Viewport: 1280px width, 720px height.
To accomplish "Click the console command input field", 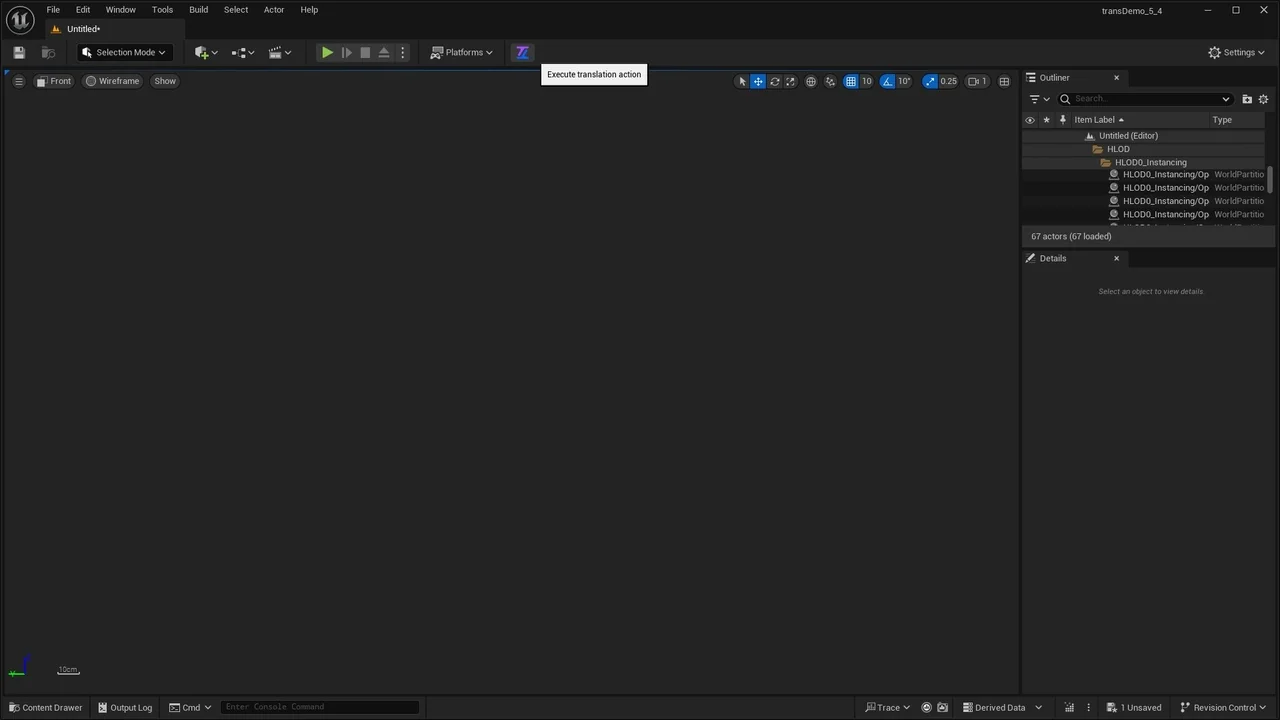I will click(x=318, y=707).
